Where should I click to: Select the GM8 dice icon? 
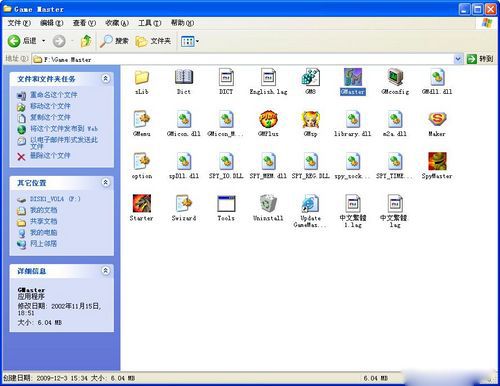[311, 77]
